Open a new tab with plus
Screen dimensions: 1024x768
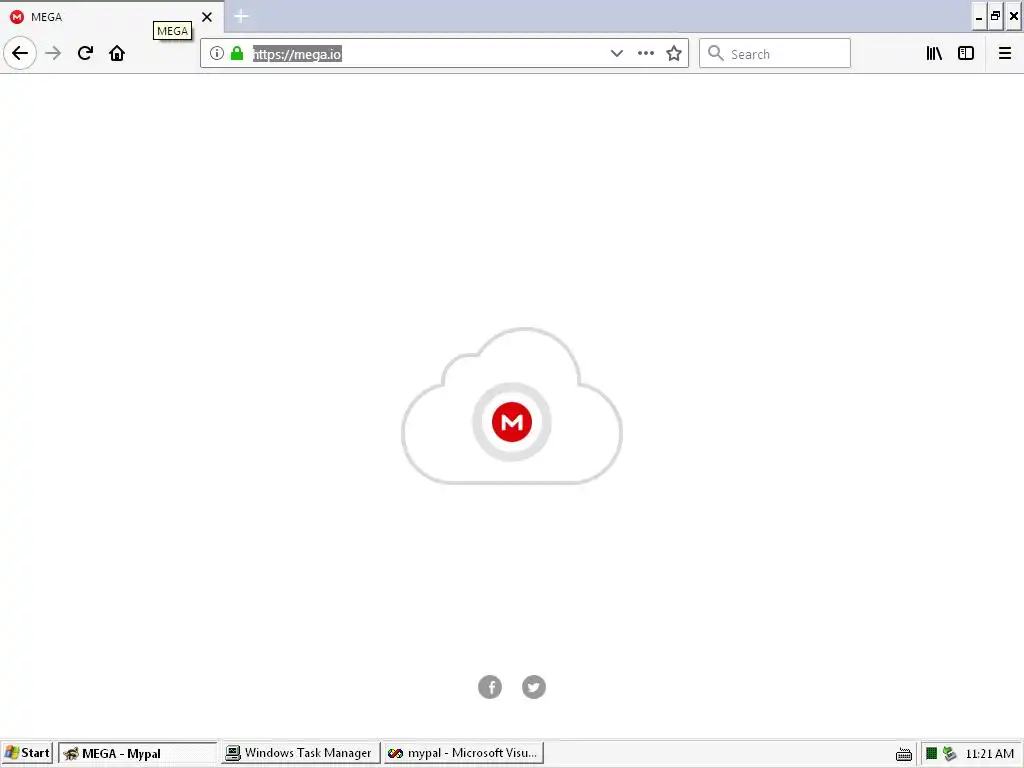(241, 16)
